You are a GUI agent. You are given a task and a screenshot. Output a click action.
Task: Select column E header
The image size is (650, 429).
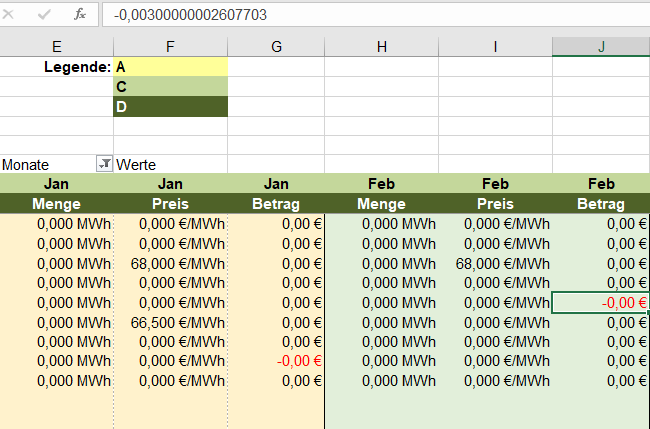56,47
